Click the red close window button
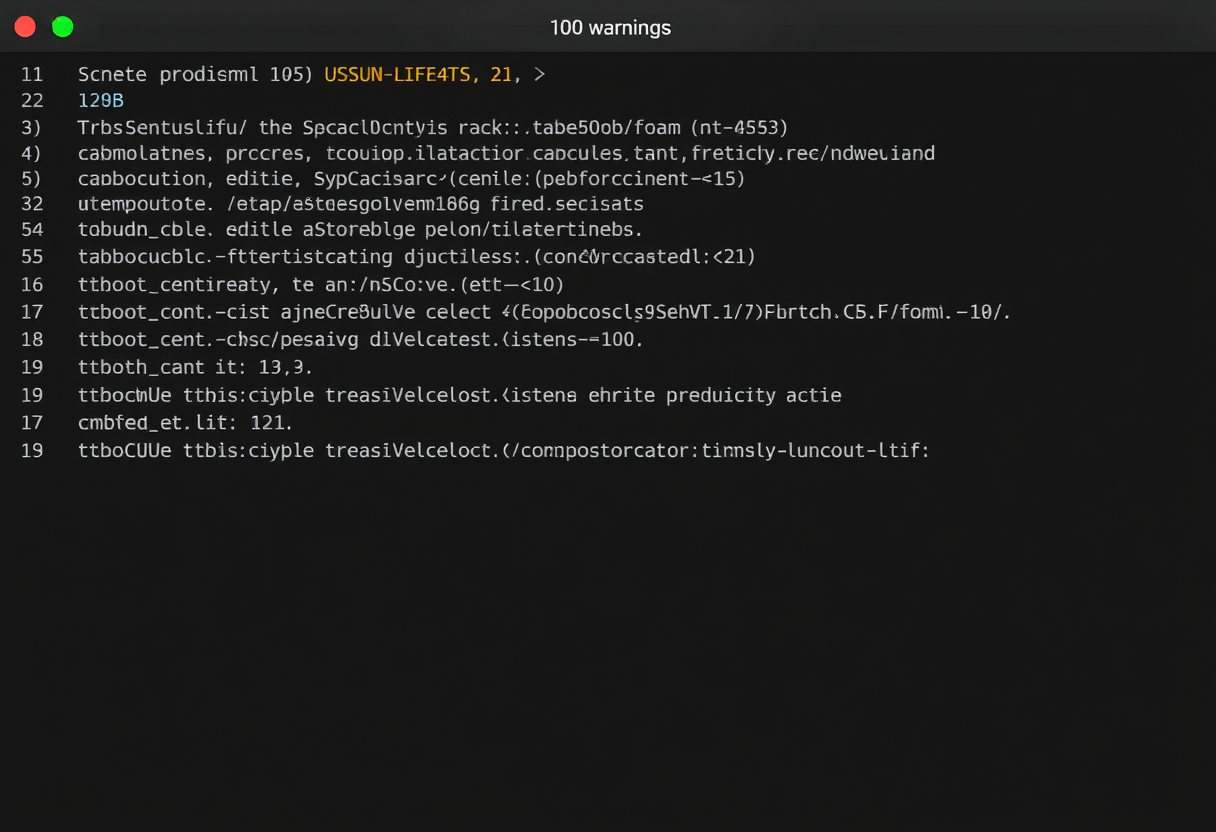 (x=26, y=27)
